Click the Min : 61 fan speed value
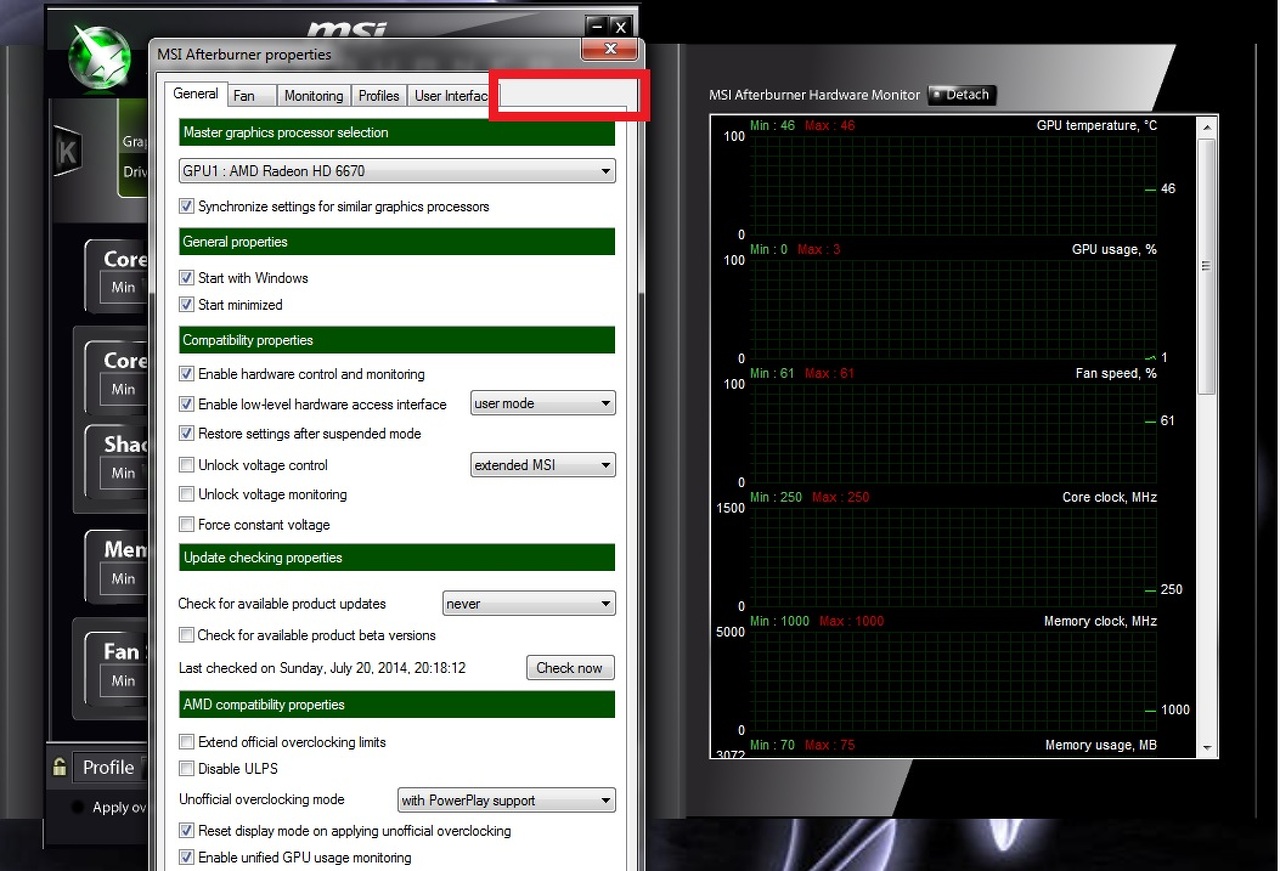 pyautogui.click(x=772, y=373)
